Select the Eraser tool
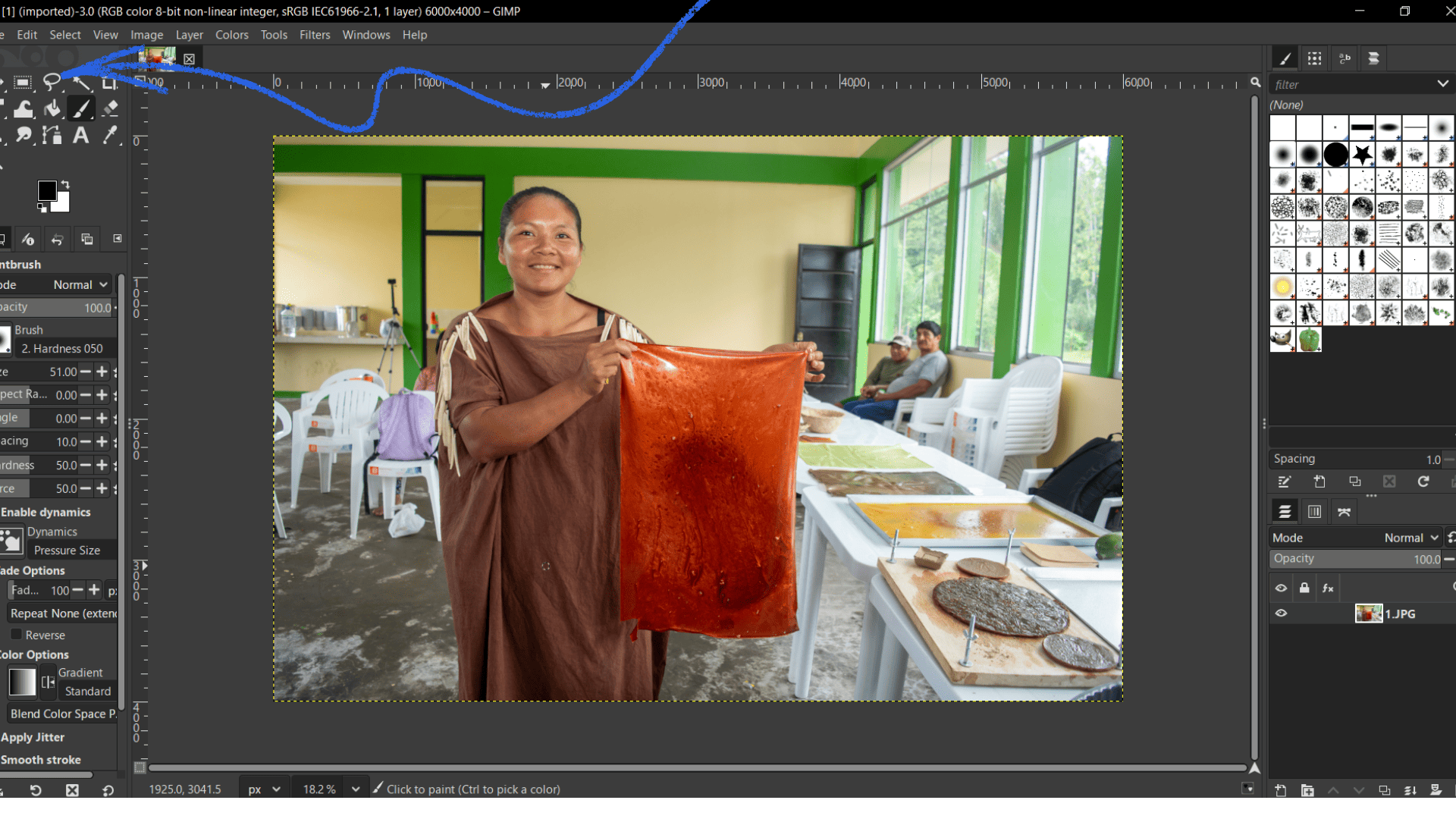This screenshot has width=1456, height=819. pos(111,108)
